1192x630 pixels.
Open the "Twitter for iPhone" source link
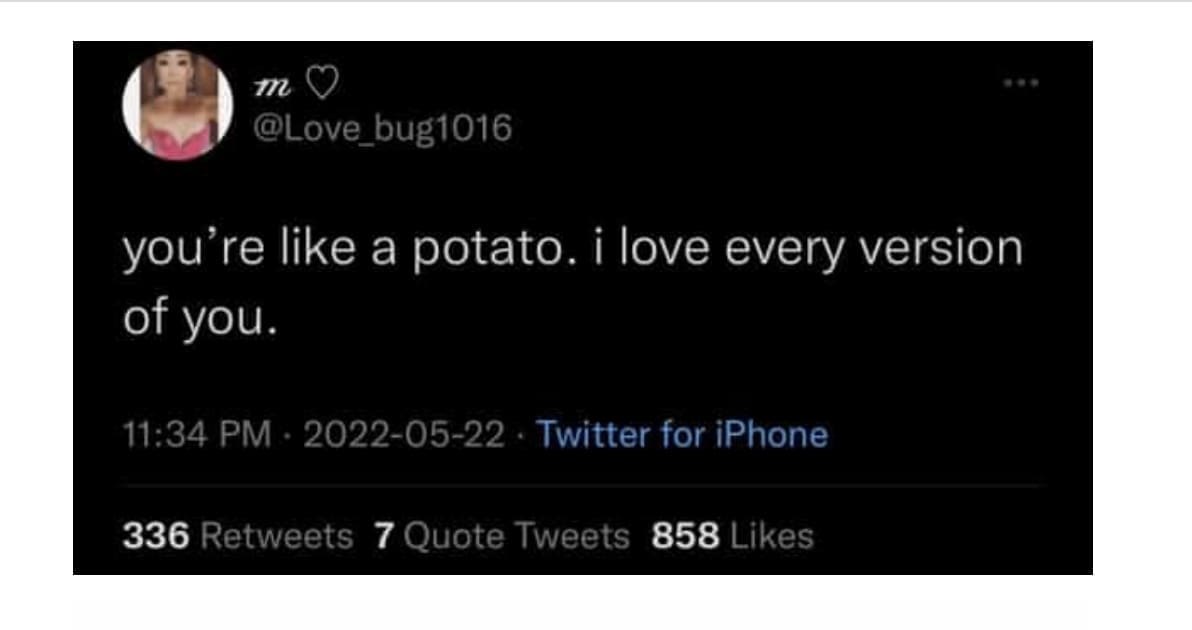coord(682,435)
